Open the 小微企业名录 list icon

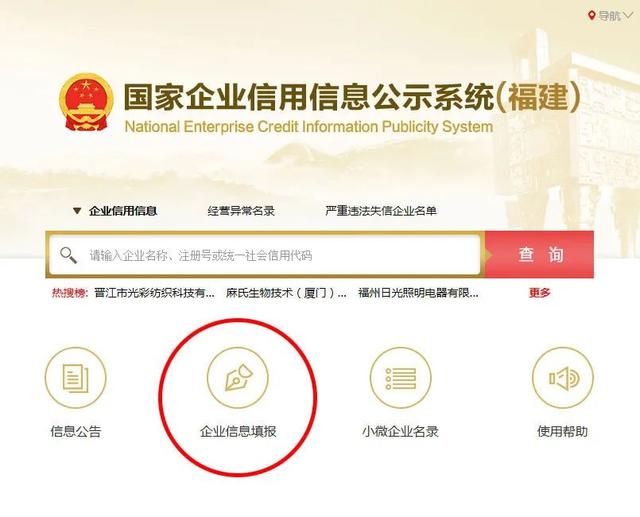click(x=400, y=377)
